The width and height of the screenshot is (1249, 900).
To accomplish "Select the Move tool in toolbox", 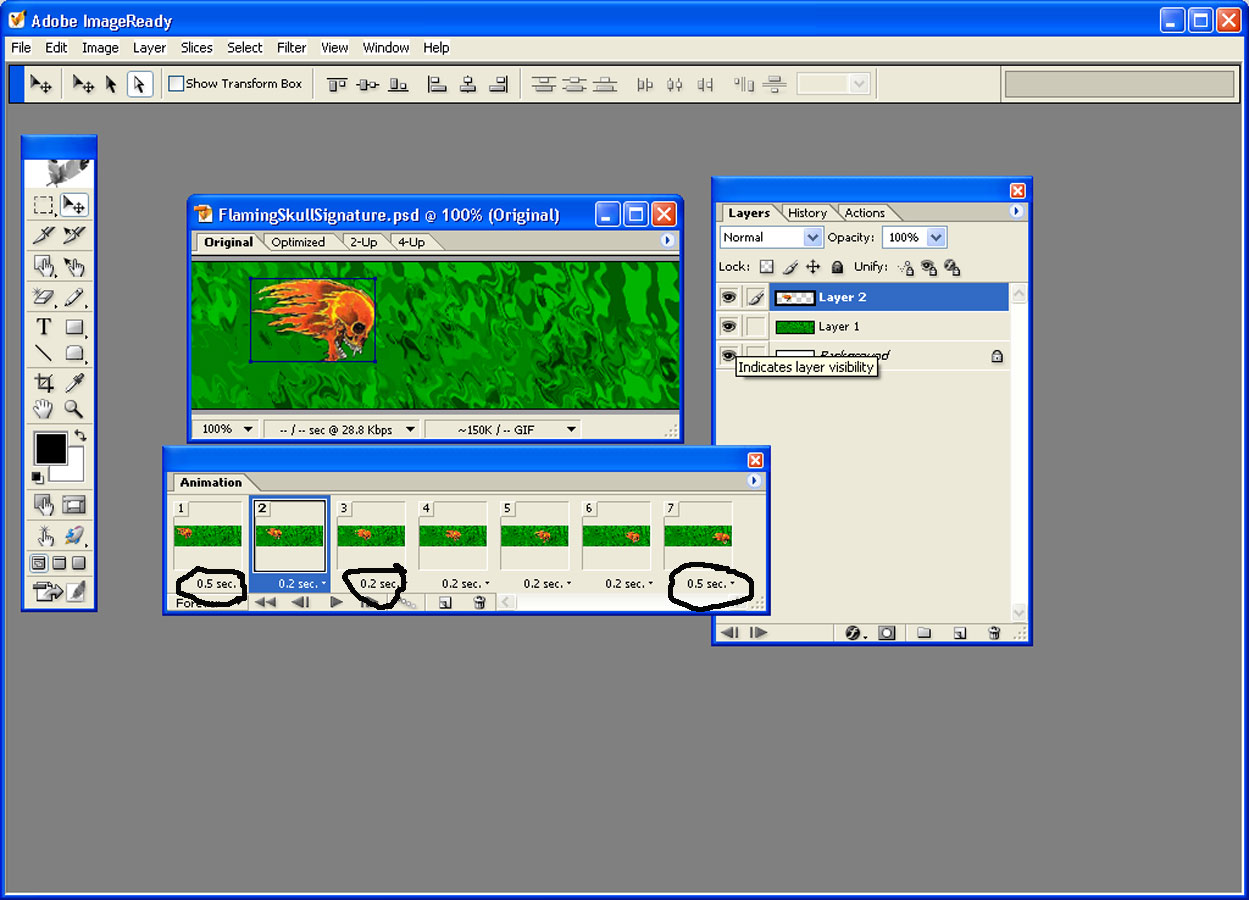I will [74, 206].
